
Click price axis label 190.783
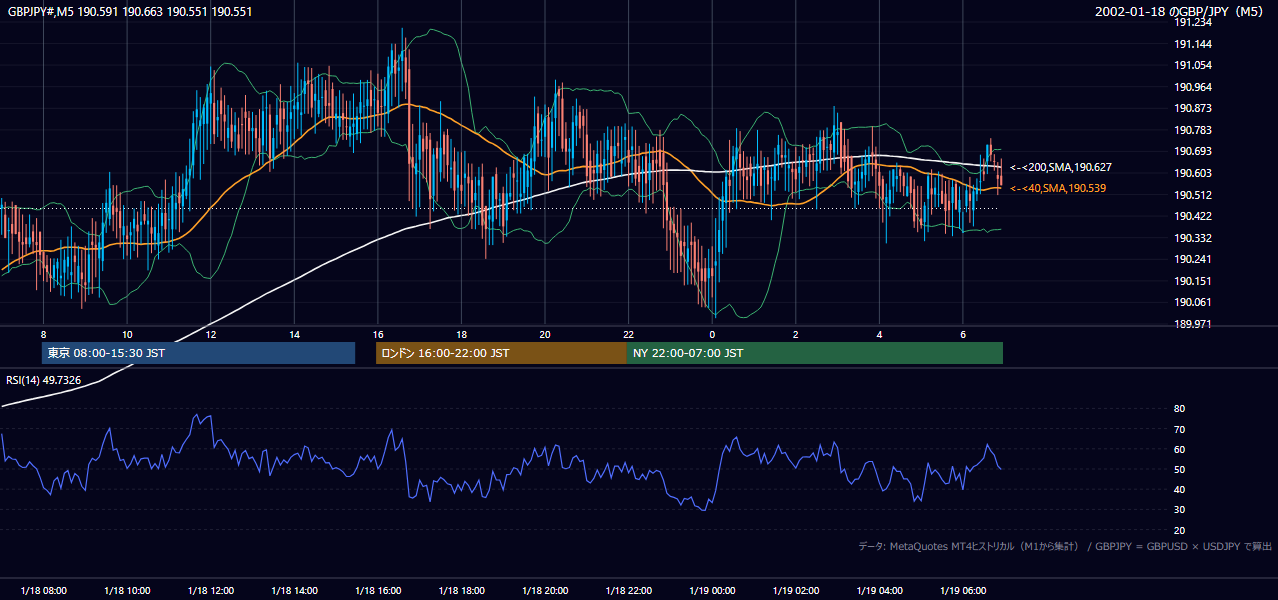pos(1193,130)
